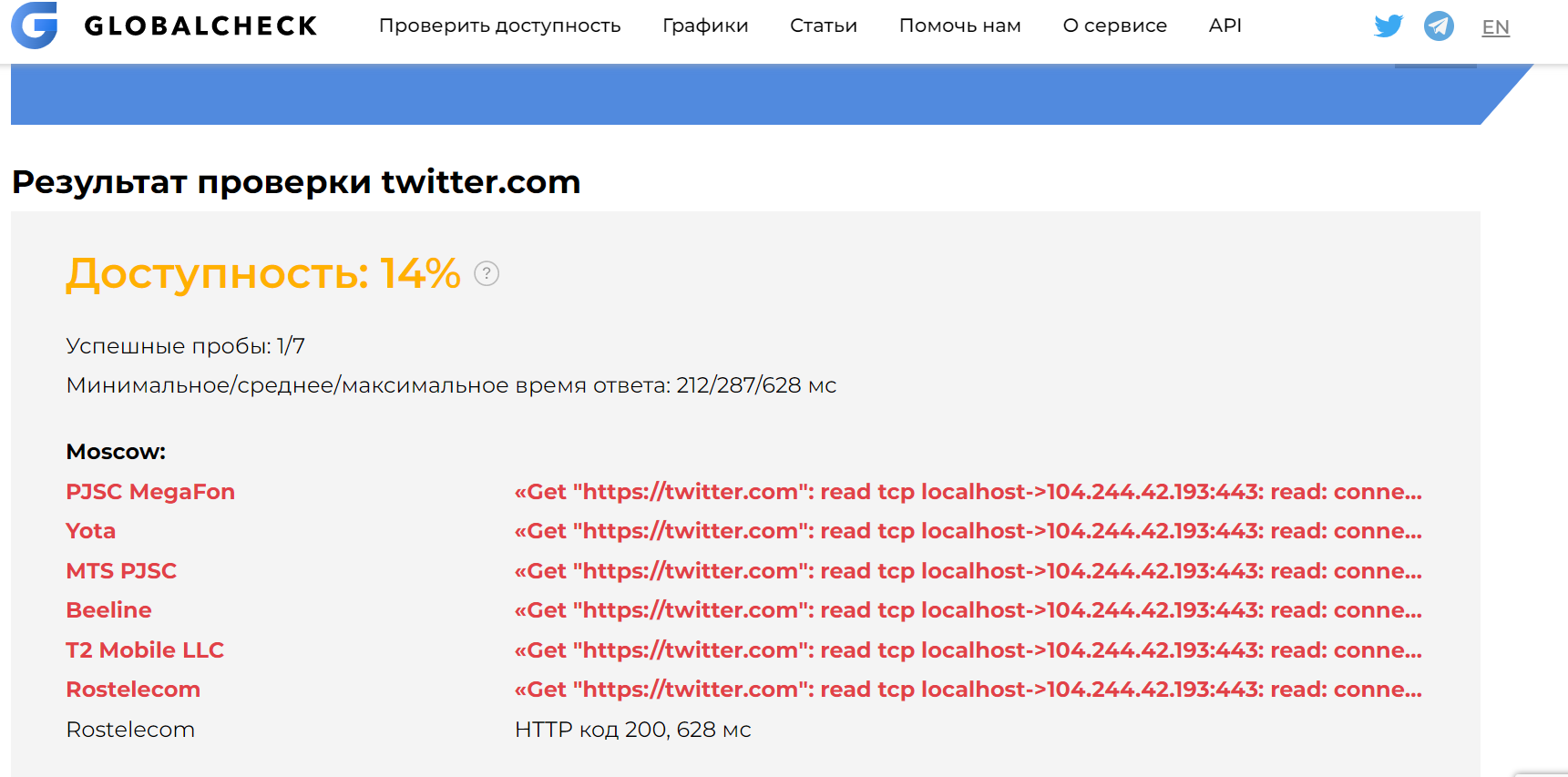Viewport: 1568px width, 777px height.
Task: Click the Beeline provider entry
Action: (108, 609)
